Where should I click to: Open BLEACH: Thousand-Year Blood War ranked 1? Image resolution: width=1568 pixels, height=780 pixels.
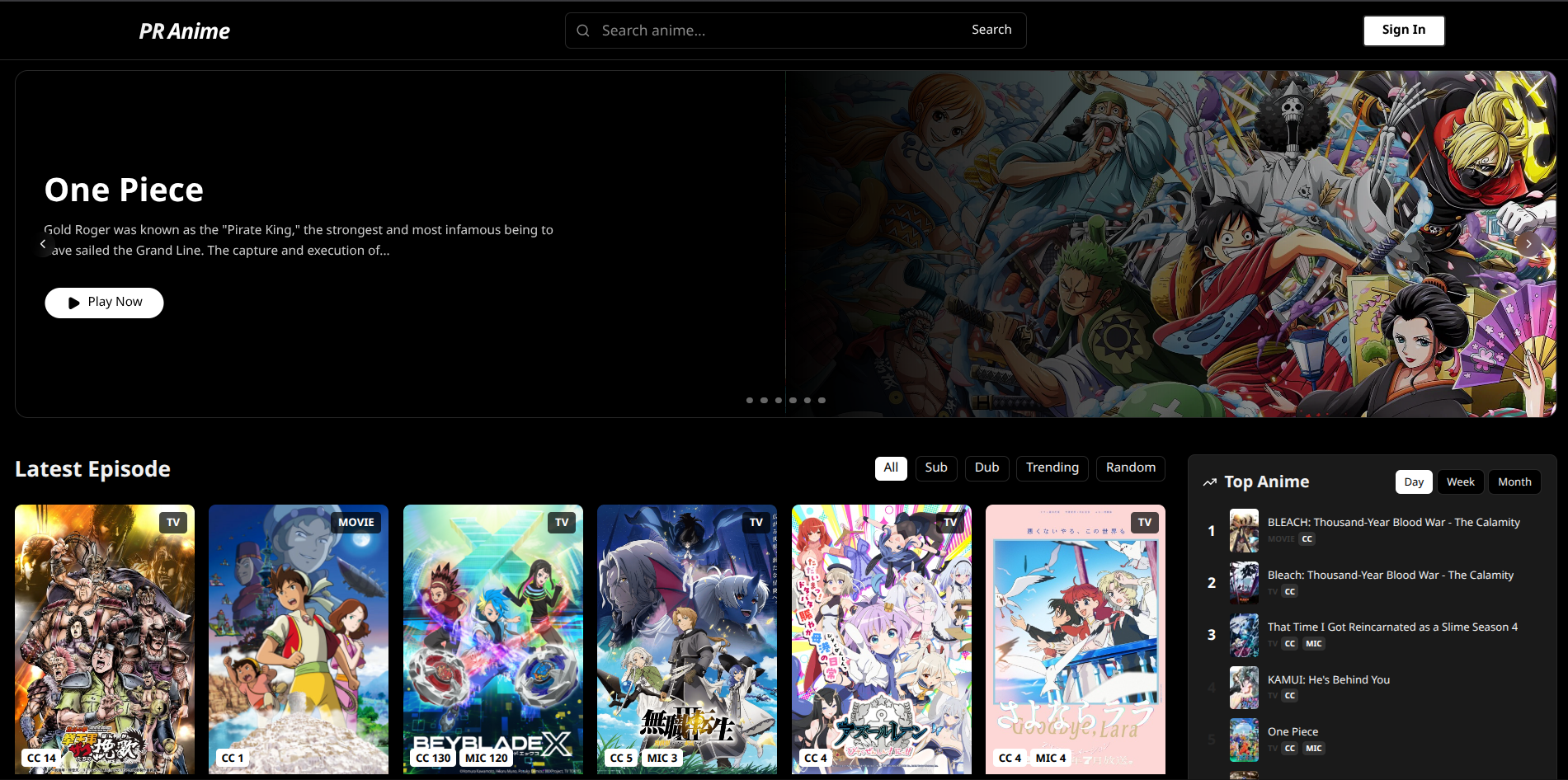1394,522
